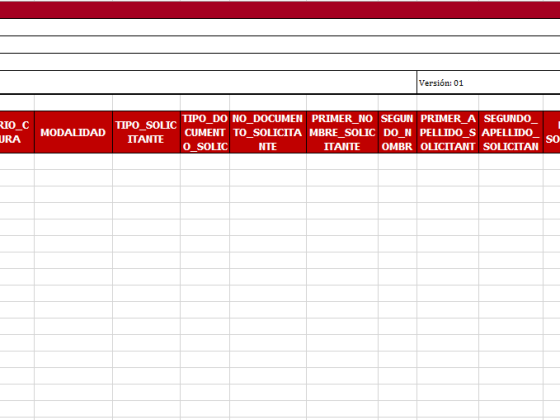Click first empty cell under PRIMER_NOMBRE_SOLICITANTE
Viewport: 560px width, 420px height.
[342, 161]
